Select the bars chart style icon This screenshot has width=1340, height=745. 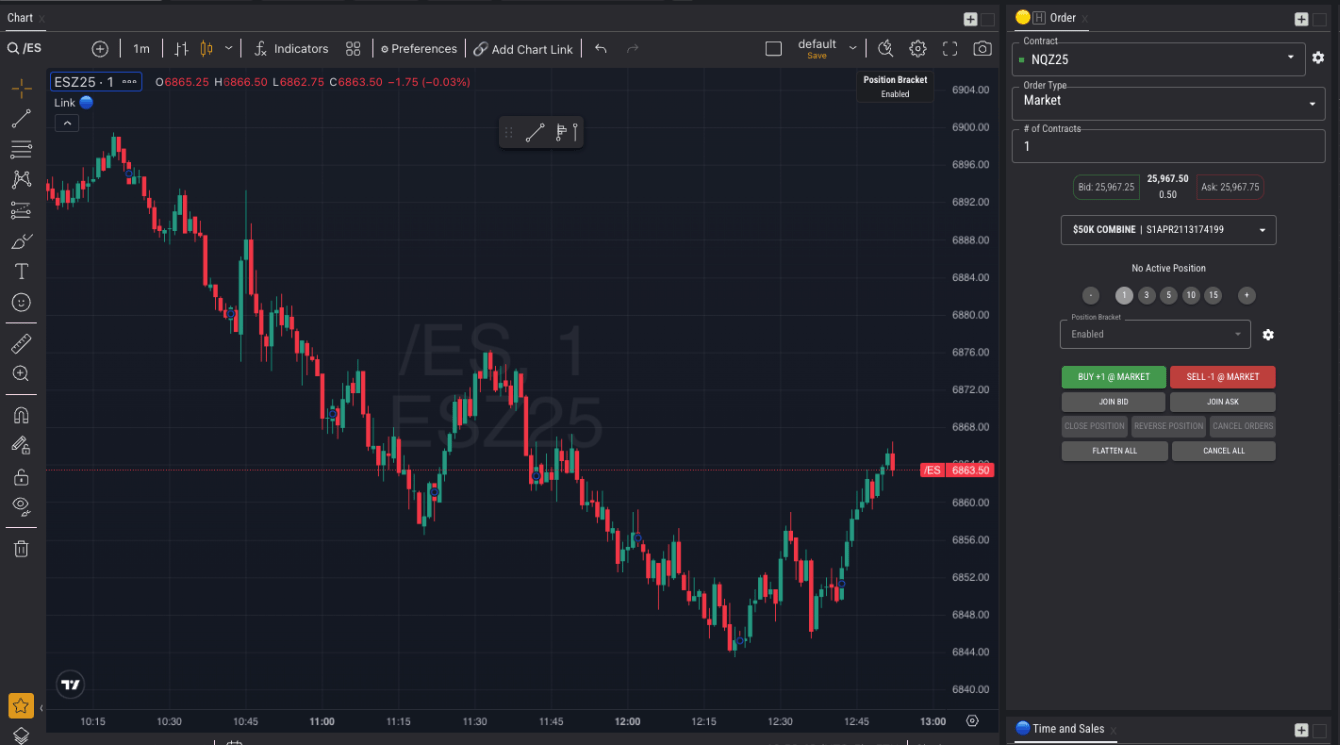pyautogui.click(x=181, y=49)
